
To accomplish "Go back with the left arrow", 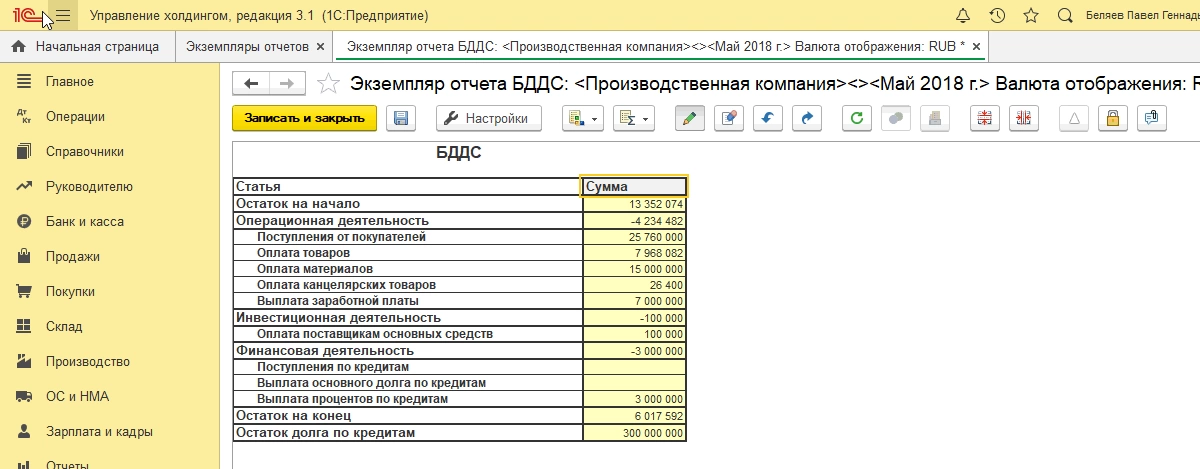I will pos(251,84).
